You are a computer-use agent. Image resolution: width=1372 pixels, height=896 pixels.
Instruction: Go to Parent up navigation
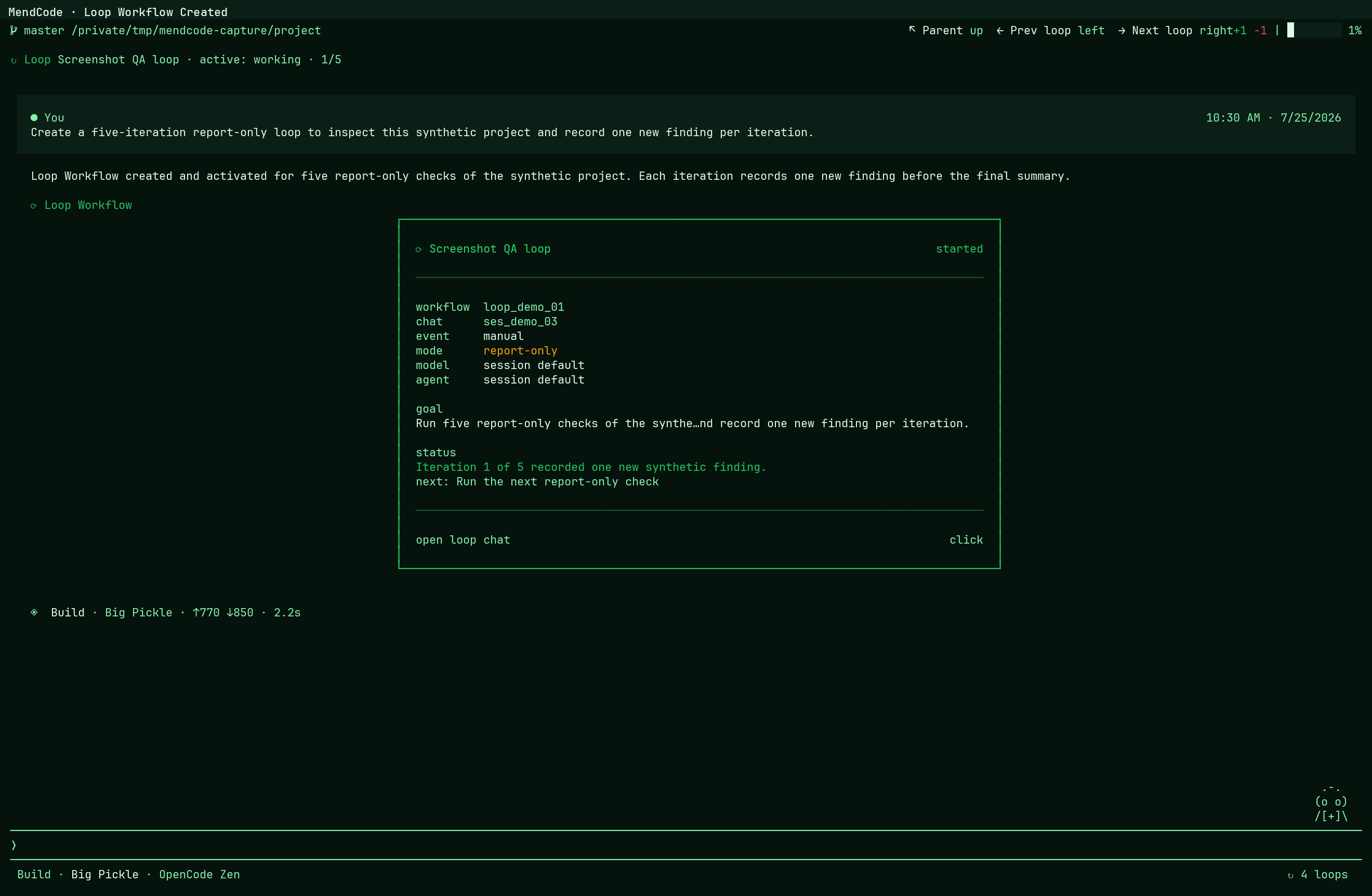click(x=945, y=31)
